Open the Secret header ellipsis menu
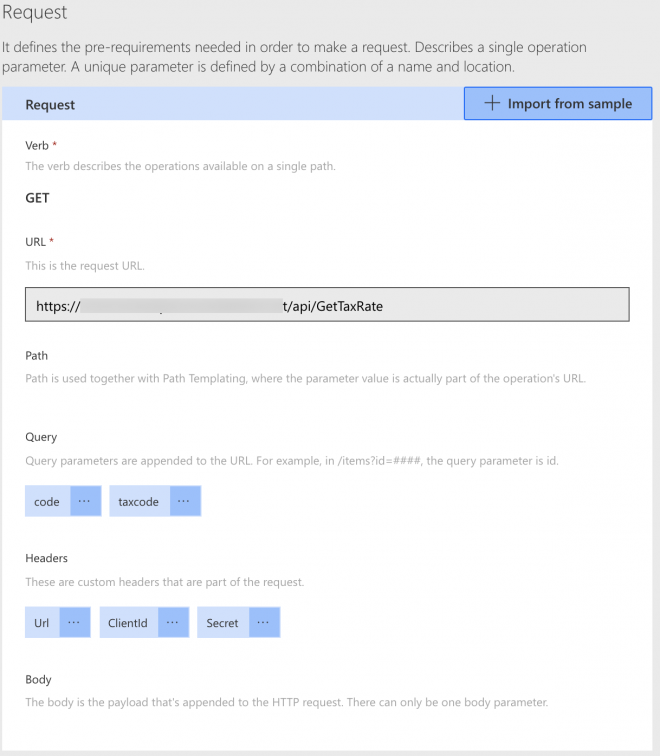The width and height of the screenshot is (660, 756). point(263,622)
